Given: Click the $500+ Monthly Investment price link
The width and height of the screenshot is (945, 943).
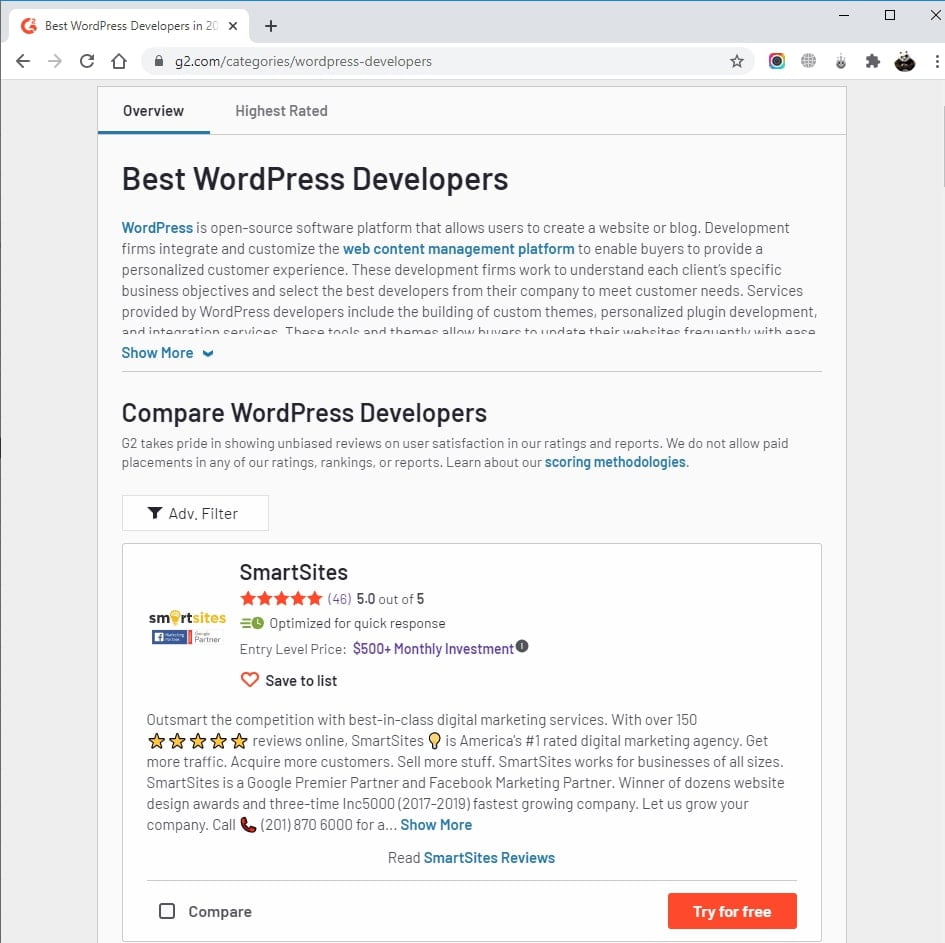Looking at the screenshot, I should click(x=433, y=649).
